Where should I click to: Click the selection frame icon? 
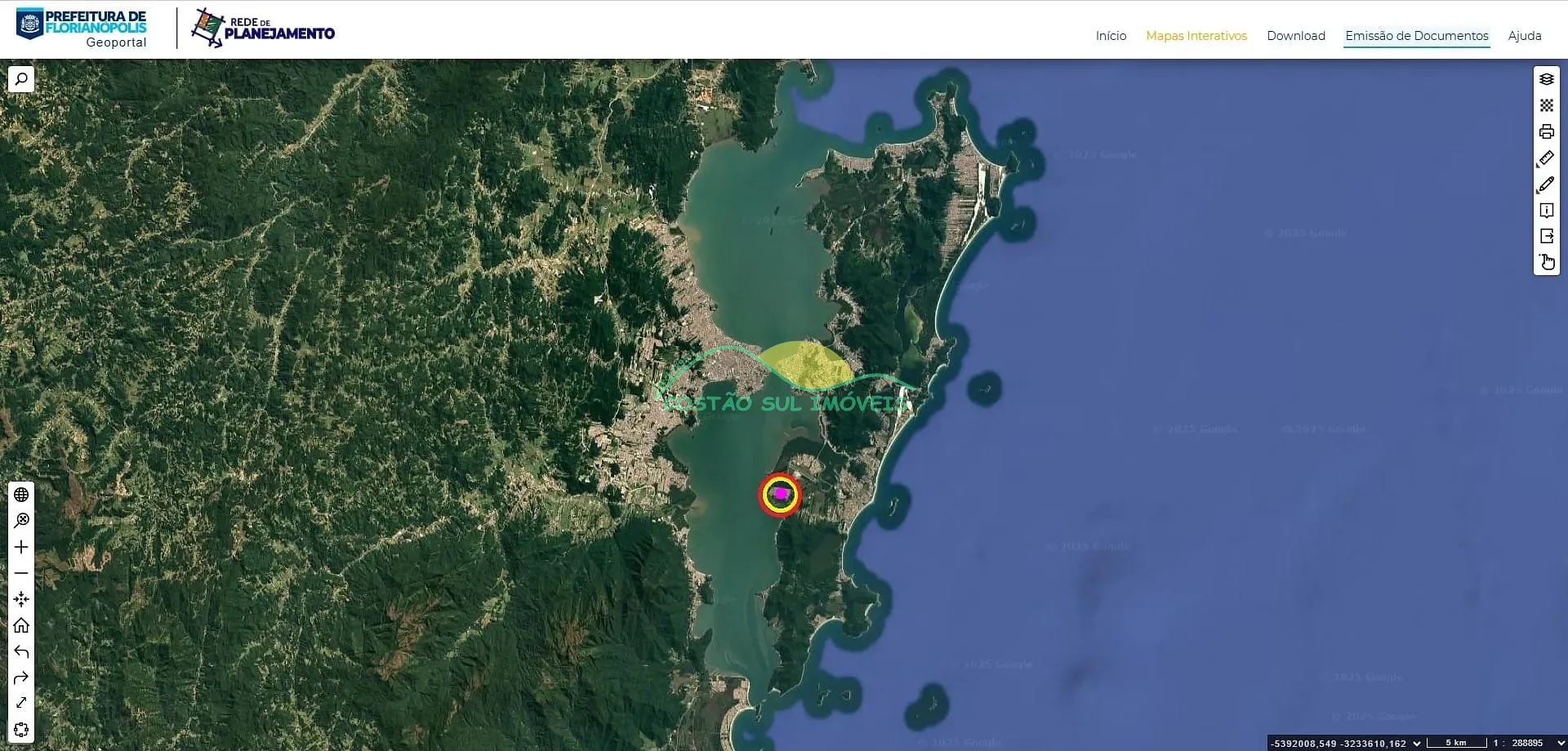tap(21, 729)
